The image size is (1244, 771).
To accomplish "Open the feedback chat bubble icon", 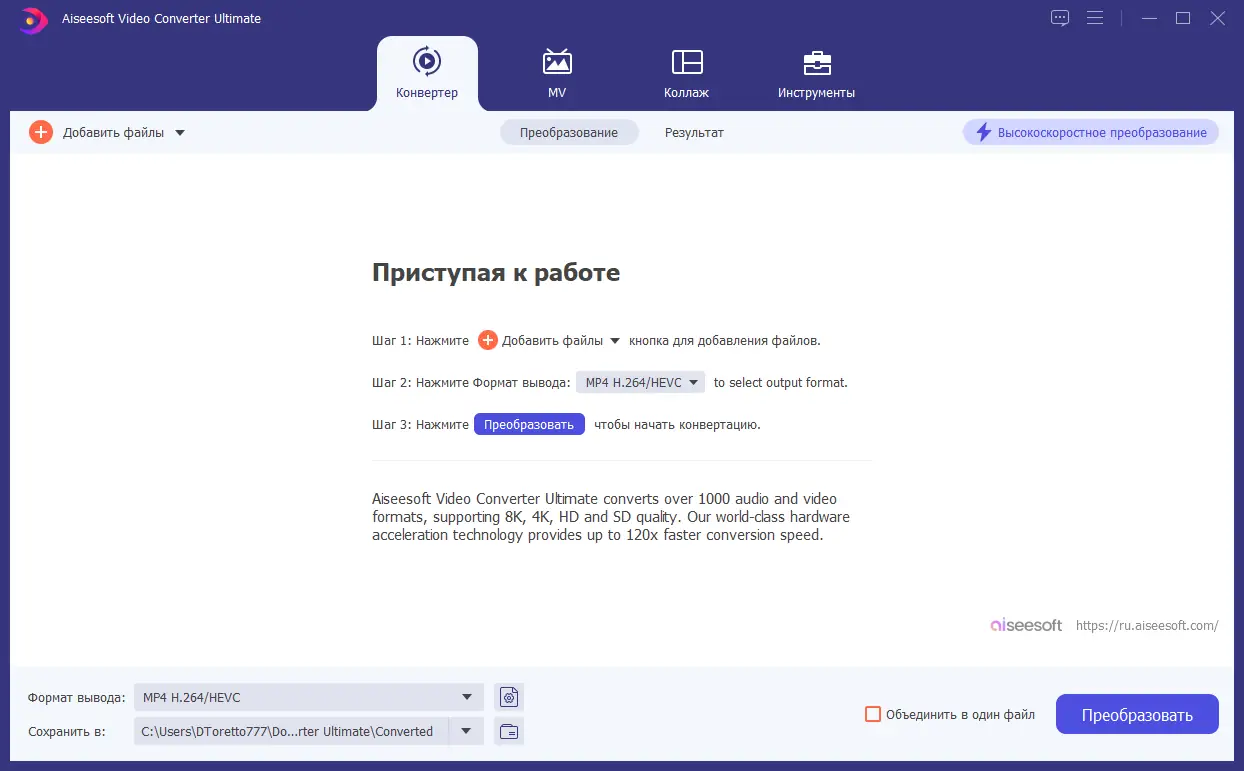I will pyautogui.click(x=1059, y=17).
